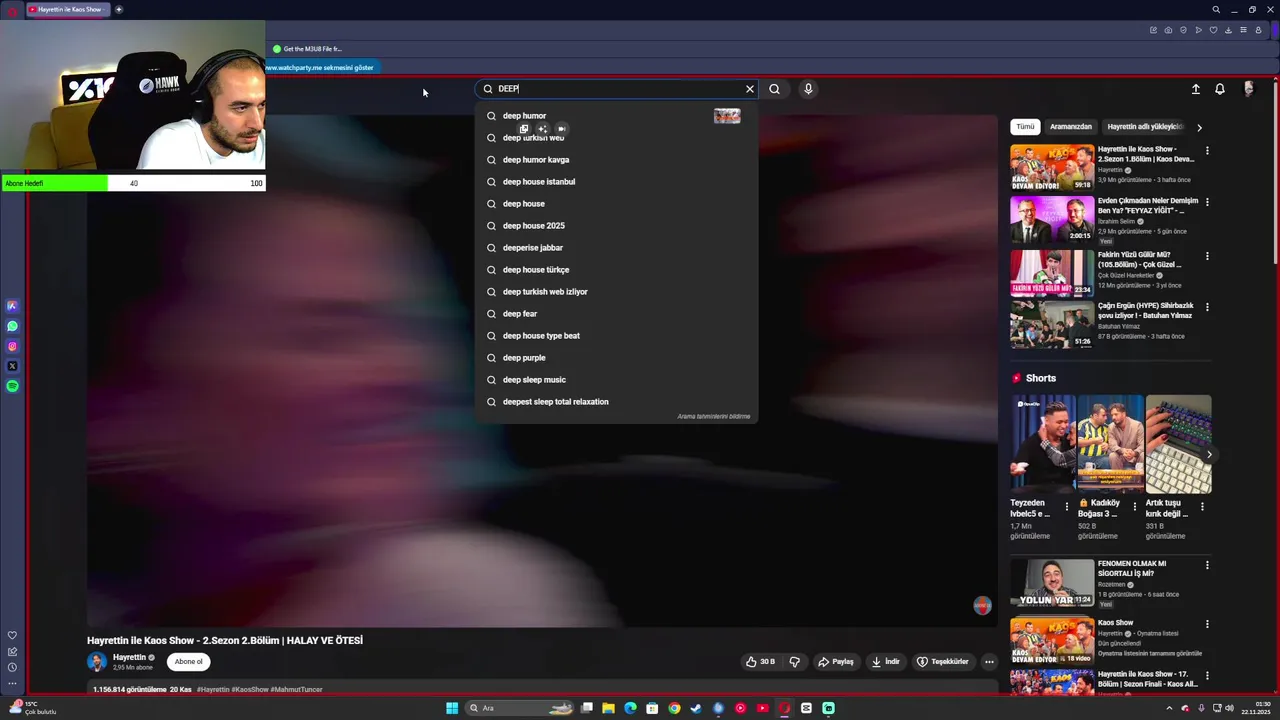Open browser downloads toolbar icon
1280x720 pixels.
1228,30
